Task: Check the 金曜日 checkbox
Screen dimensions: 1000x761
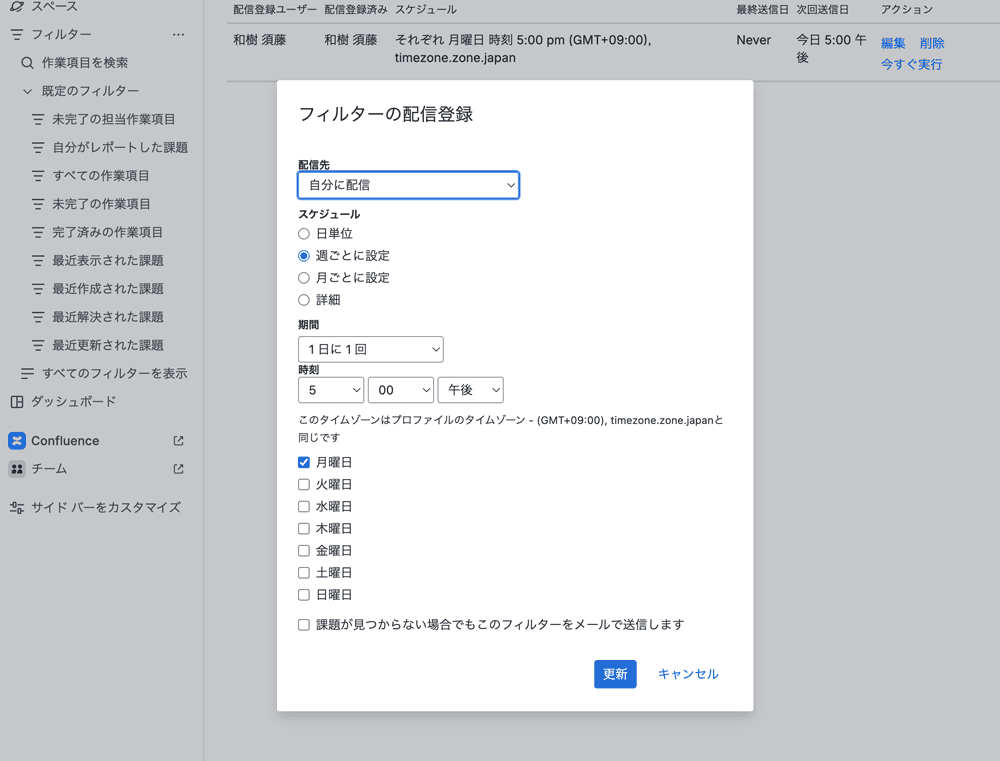Action: tap(303, 550)
